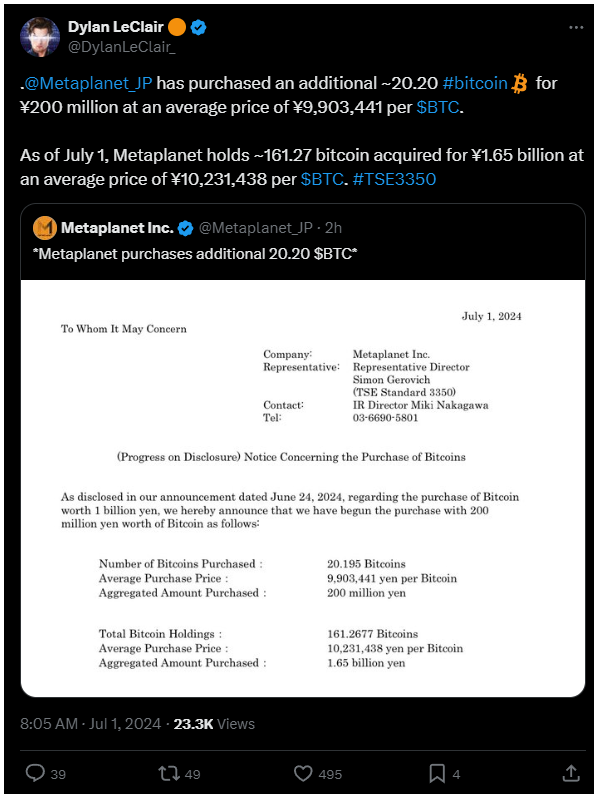
Task: Open the #TSE3350 hashtag link
Action: coord(394,179)
